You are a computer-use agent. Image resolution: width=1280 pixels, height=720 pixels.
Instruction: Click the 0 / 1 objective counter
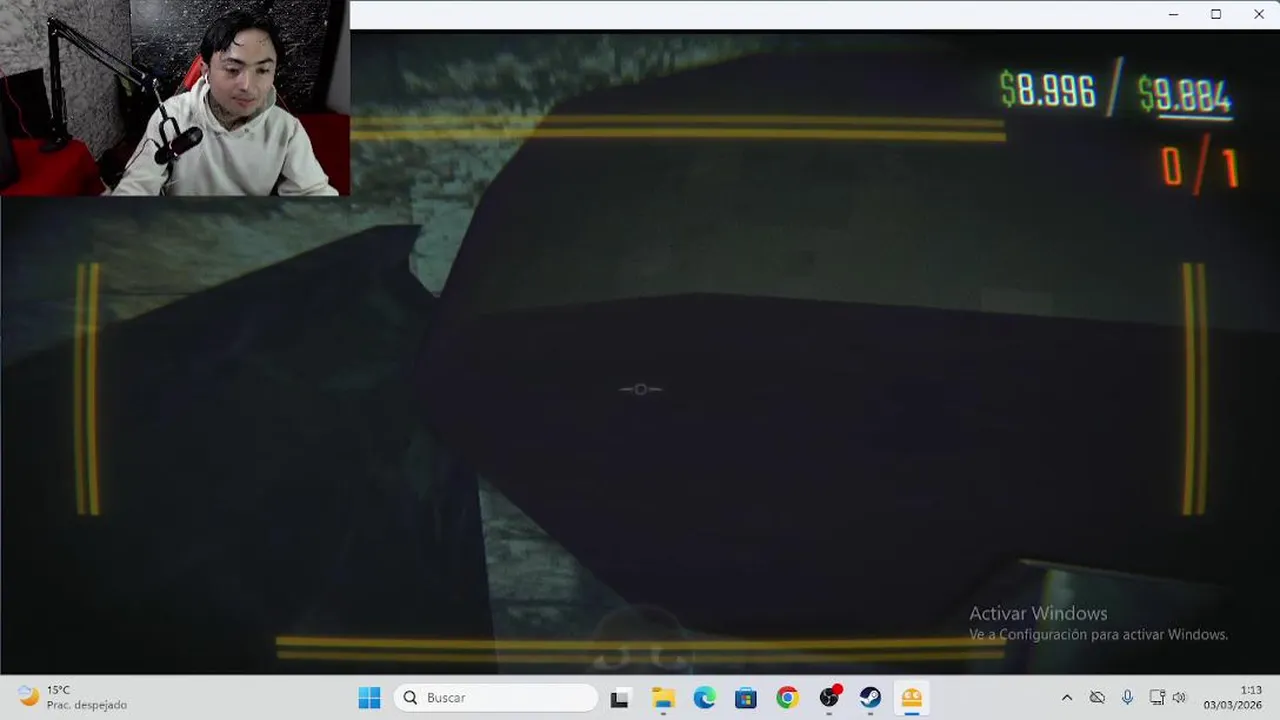click(1200, 167)
